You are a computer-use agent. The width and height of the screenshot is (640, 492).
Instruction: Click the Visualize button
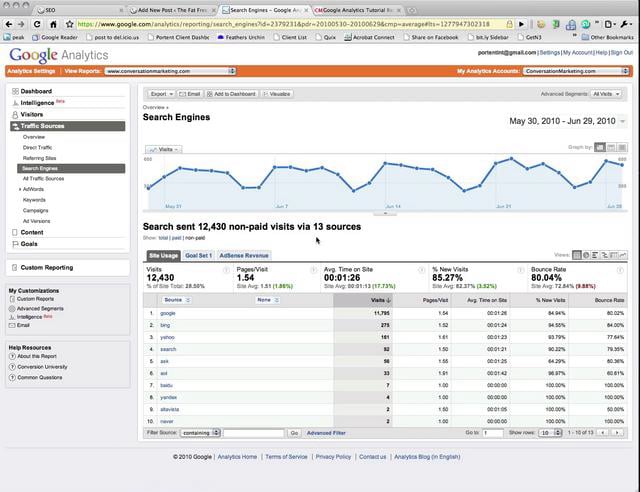277,94
